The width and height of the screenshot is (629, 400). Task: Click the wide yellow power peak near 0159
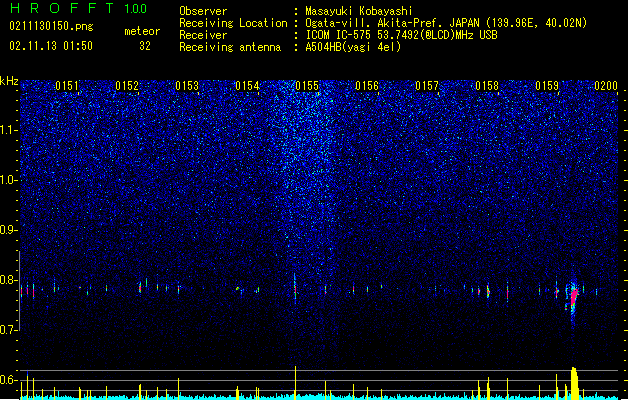click(574, 383)
